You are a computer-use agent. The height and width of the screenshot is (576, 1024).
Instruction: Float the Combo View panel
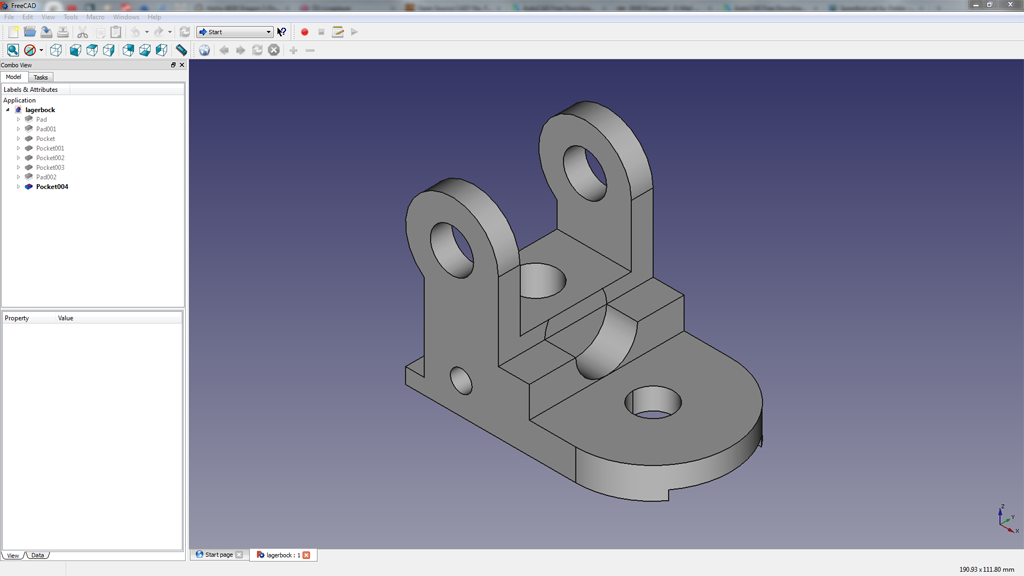(173, 65)
